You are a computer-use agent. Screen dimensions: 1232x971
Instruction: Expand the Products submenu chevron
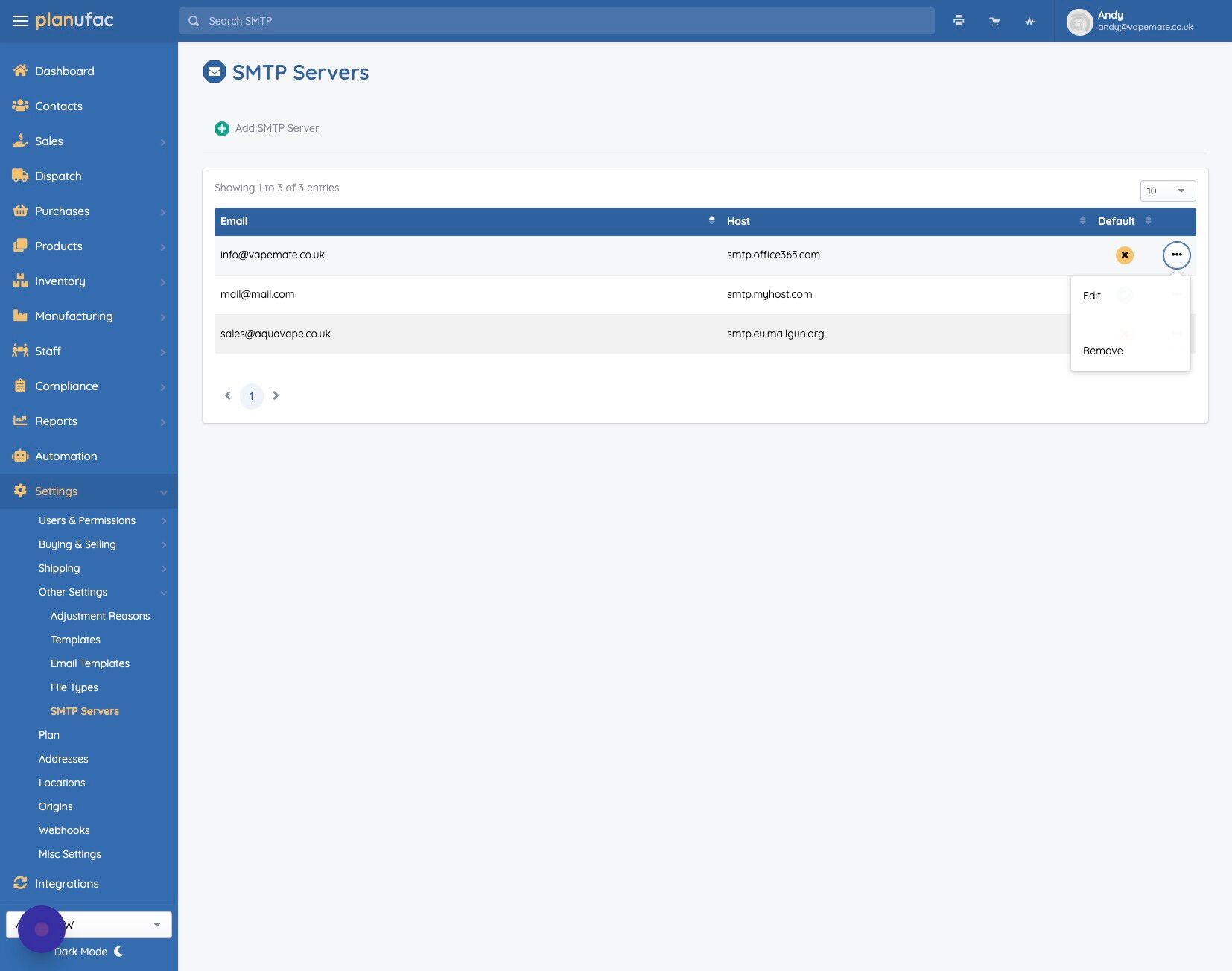click(x=162, y=246)
